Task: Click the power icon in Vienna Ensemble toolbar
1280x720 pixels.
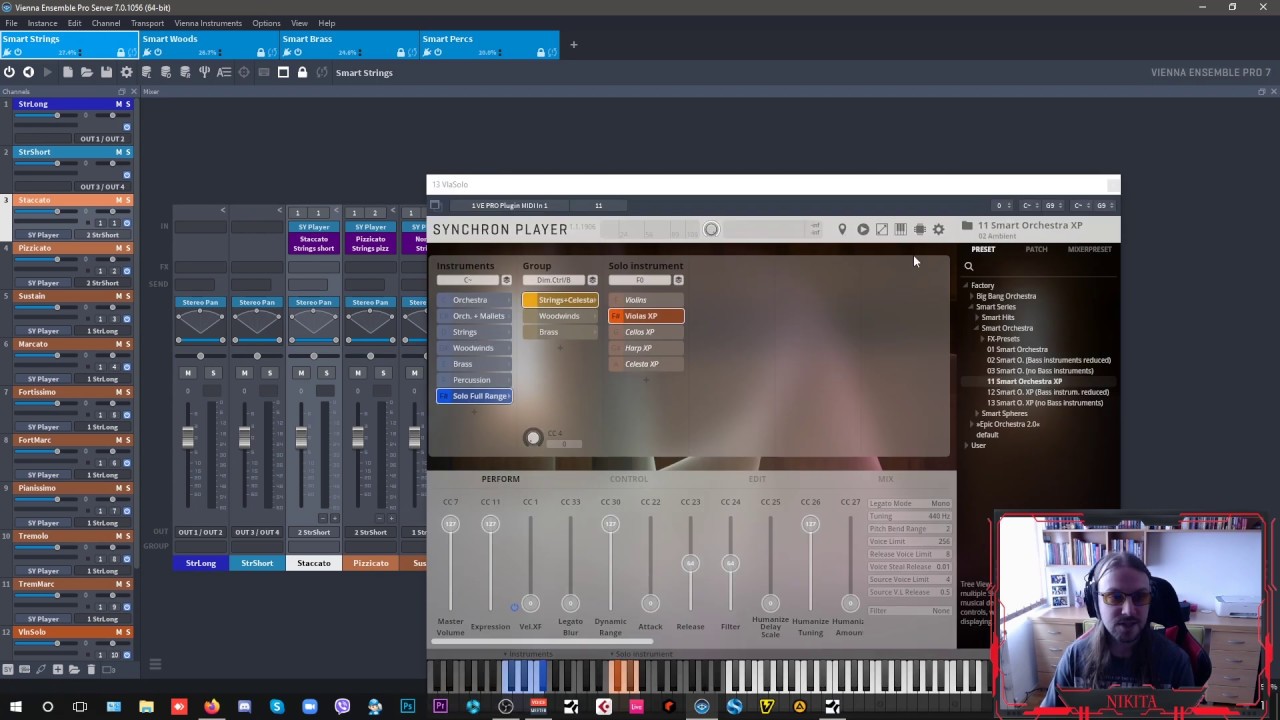Action: [x=9, y=72]
